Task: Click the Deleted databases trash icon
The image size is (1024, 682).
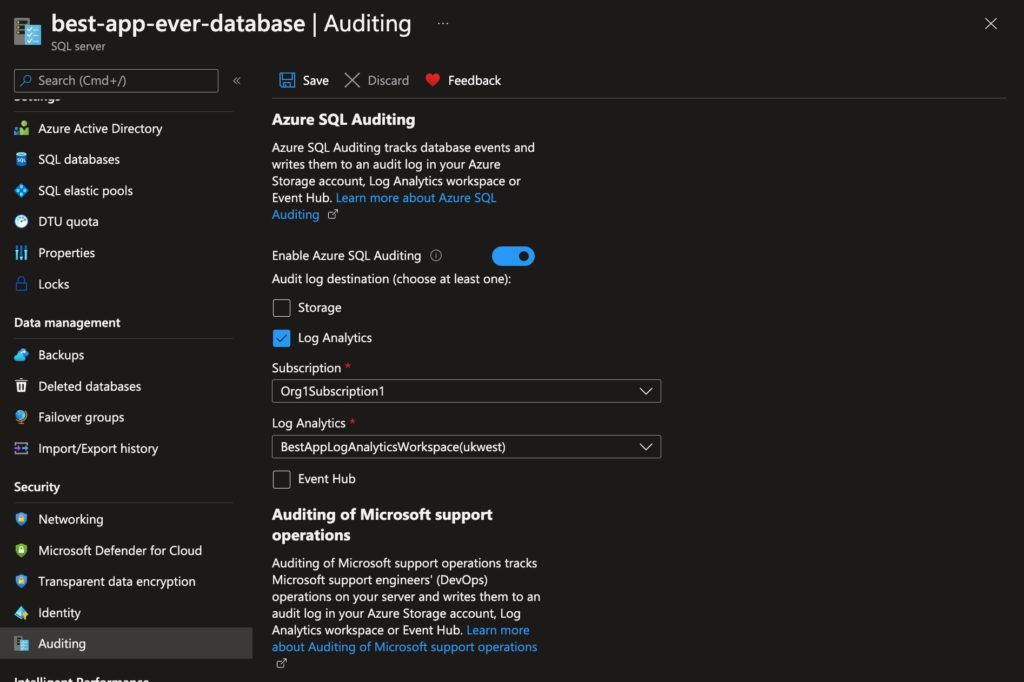Action: 22,385
